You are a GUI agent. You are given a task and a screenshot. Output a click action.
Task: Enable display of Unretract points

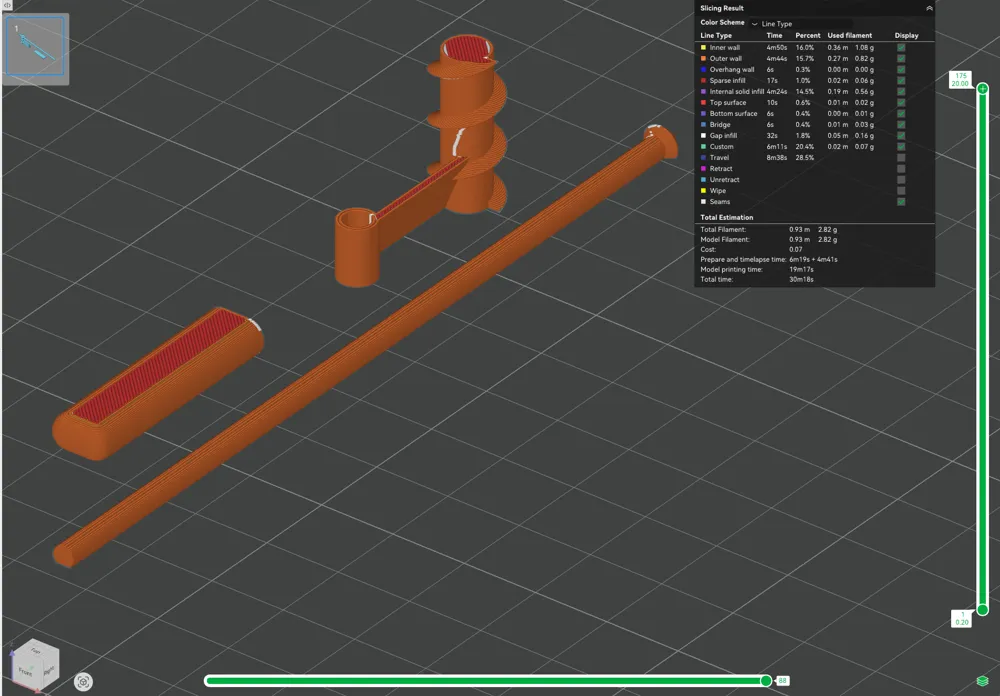point(901,179)
